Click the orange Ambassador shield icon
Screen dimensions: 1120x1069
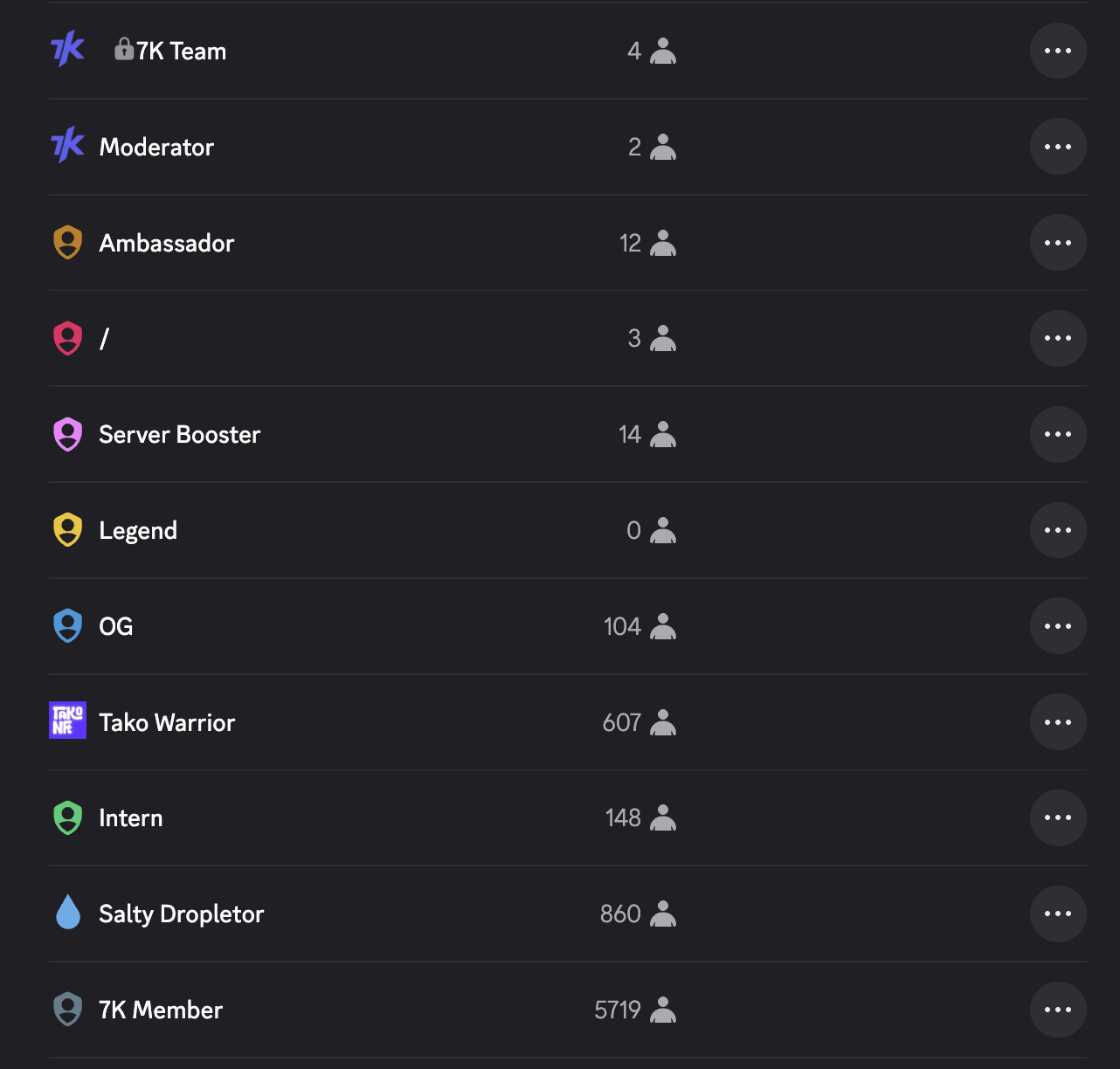click(67, 242)
